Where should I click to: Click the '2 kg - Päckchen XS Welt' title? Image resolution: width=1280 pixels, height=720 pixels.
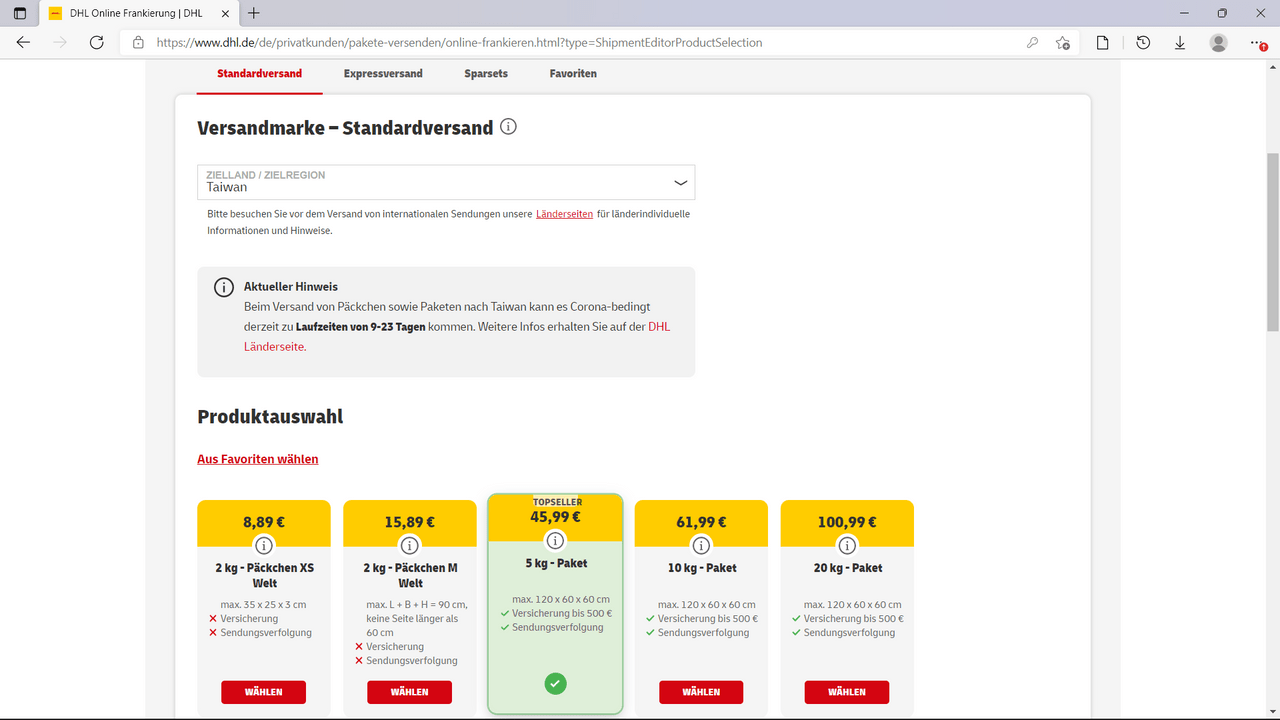[264, 575]
